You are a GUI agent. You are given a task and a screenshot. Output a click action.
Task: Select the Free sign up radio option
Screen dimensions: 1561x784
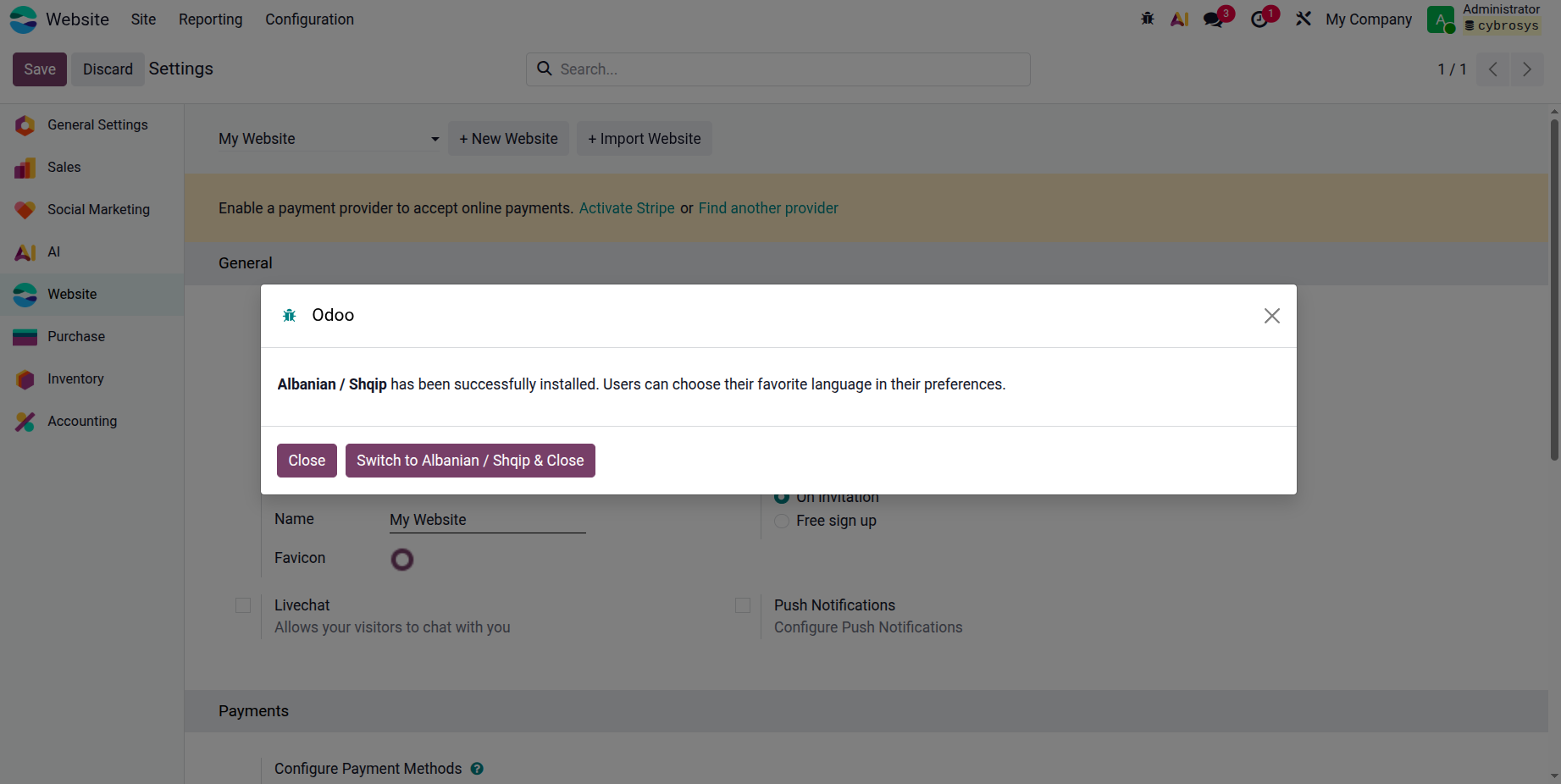[782, 521]
